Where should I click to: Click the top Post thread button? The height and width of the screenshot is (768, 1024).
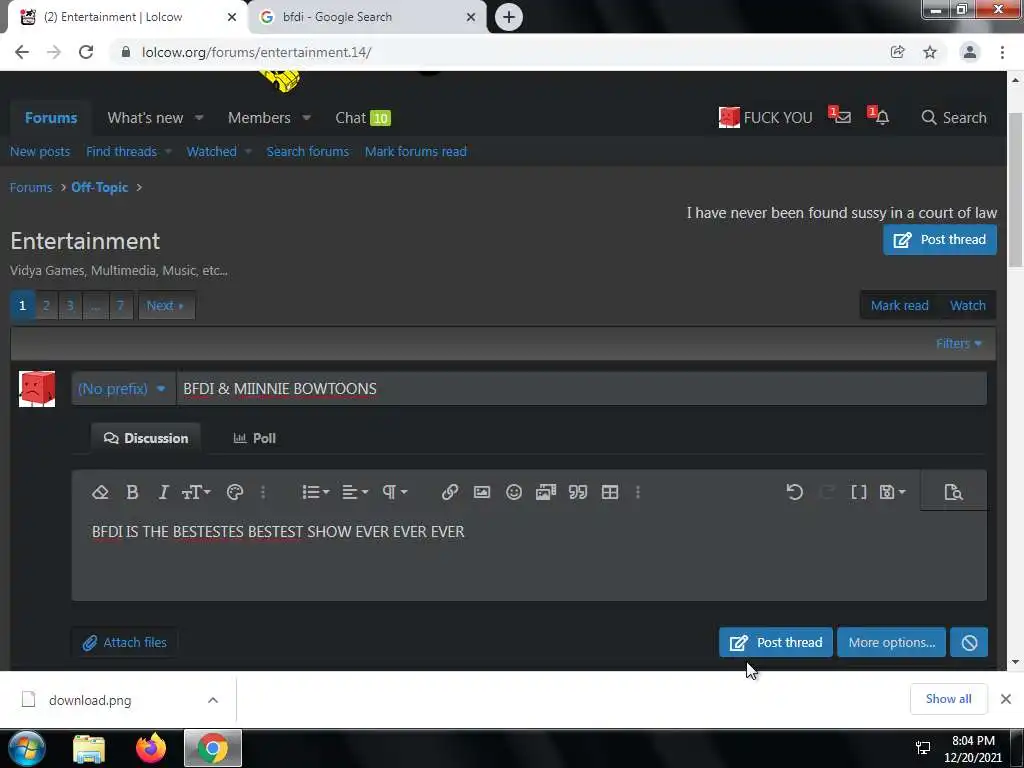click(x=940, y=240)
